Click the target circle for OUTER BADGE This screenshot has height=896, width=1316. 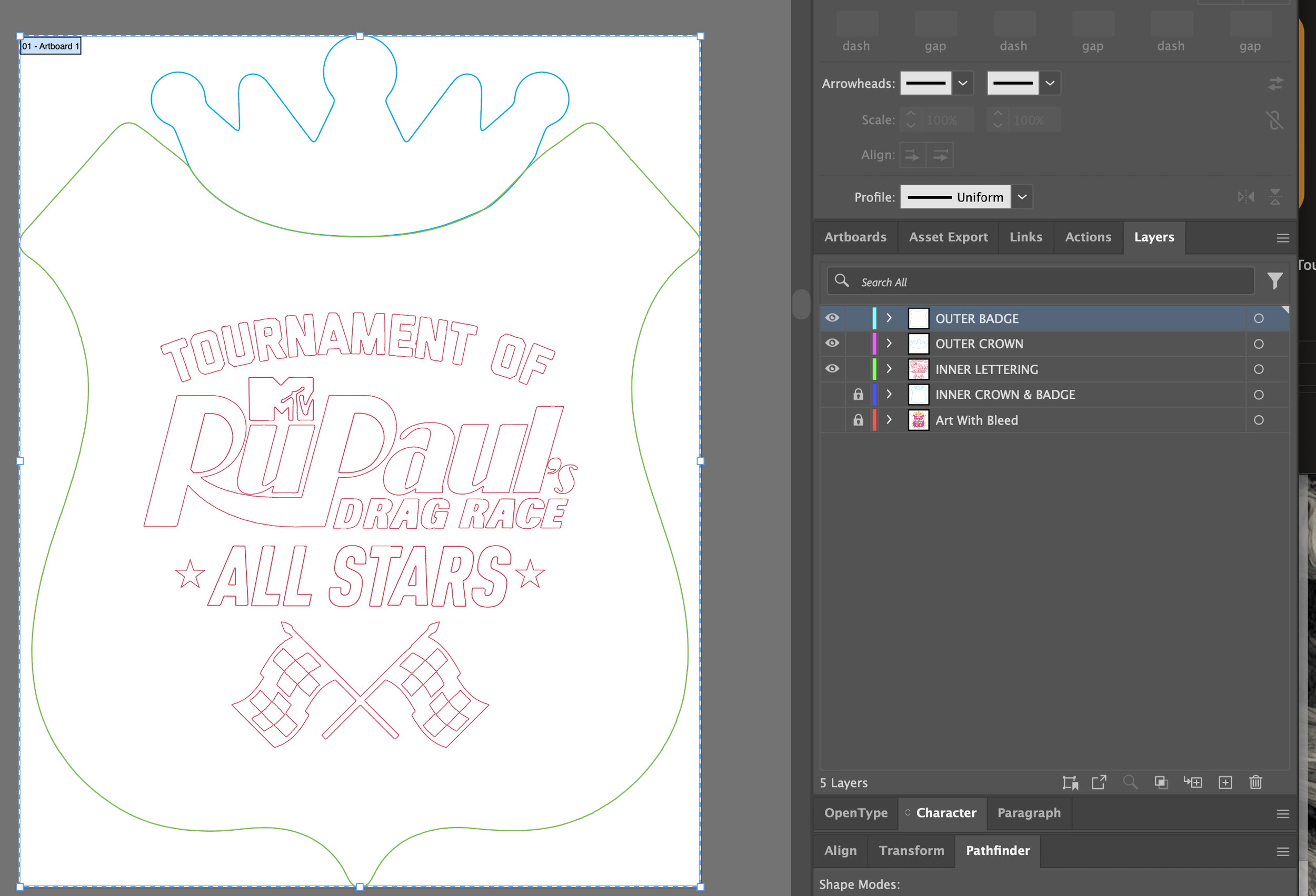click(1259, 319)
